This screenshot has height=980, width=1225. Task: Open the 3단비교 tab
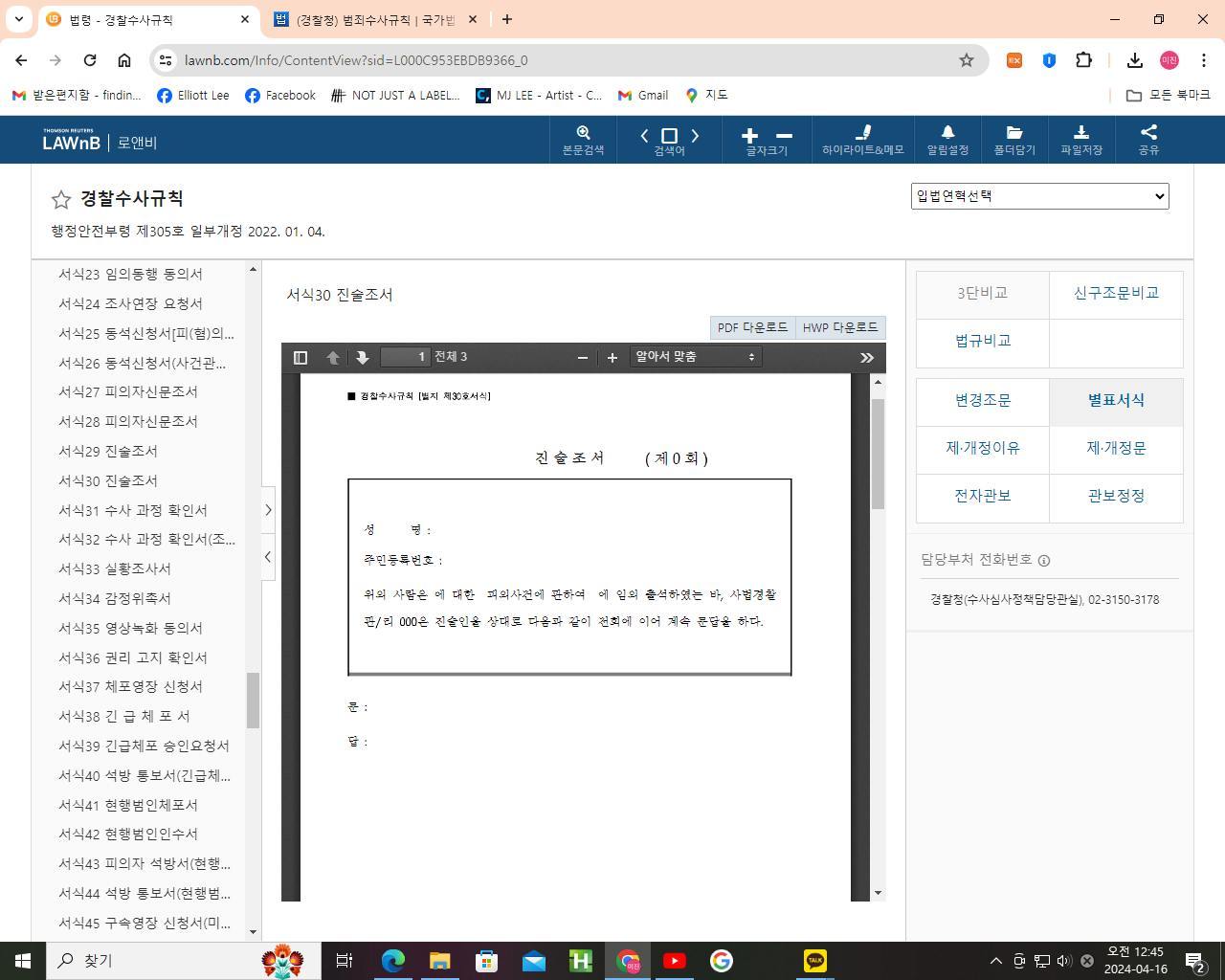[x=983, y=294]
